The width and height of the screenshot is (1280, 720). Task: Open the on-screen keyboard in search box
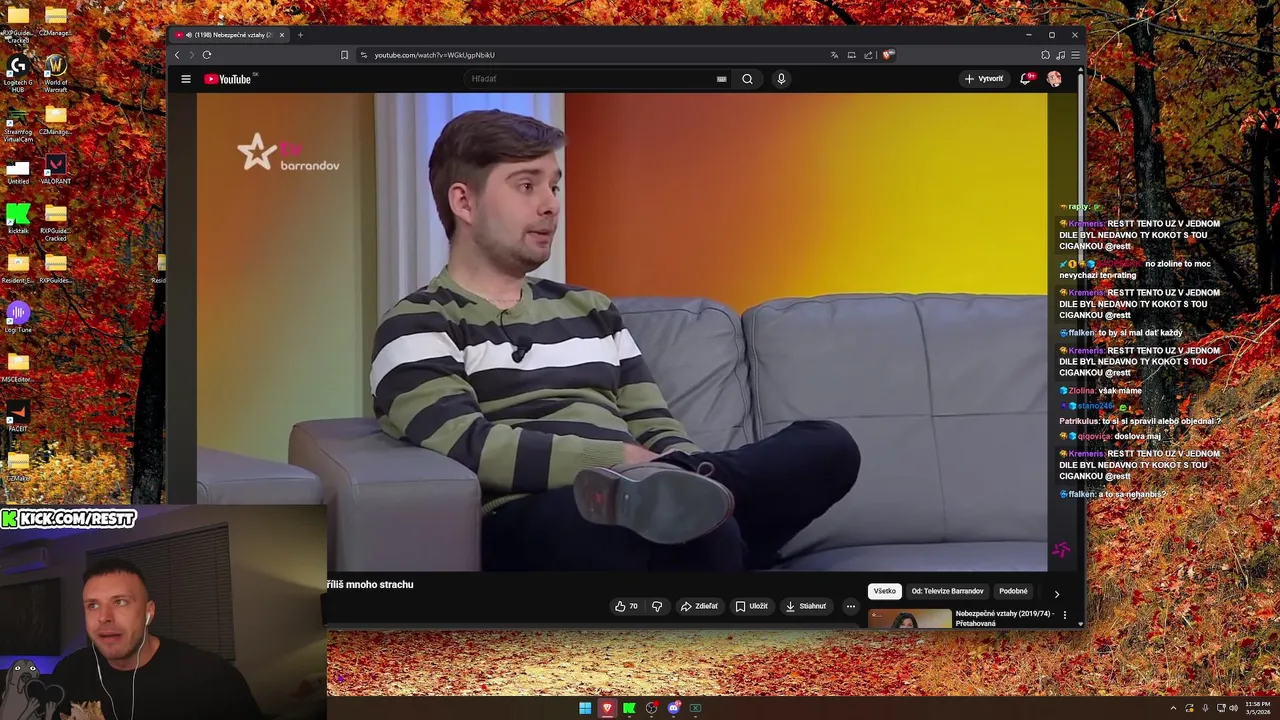tap(721, 79)
